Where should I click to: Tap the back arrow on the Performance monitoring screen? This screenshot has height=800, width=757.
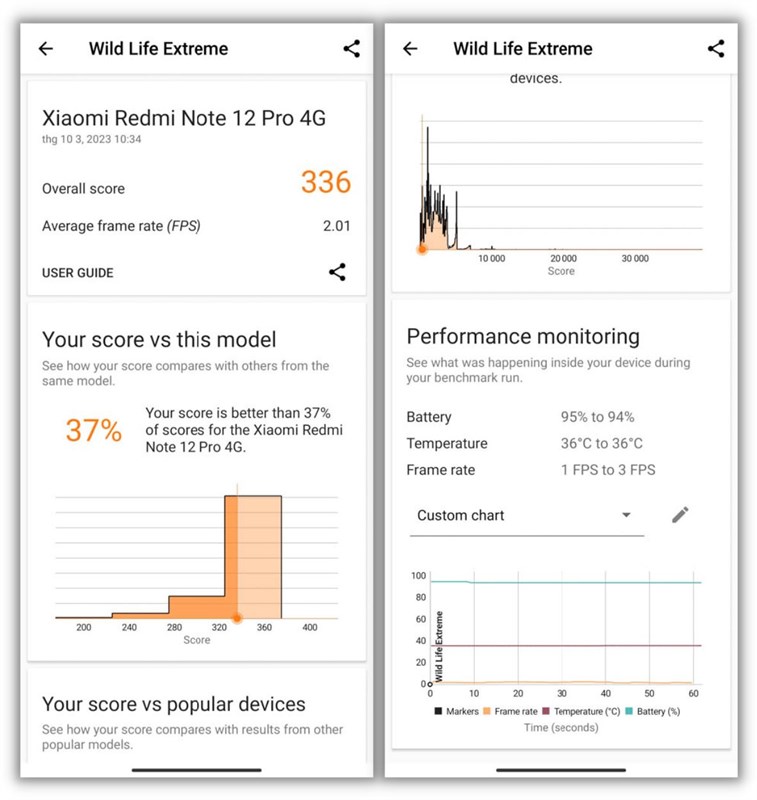(x=410, y=48)
